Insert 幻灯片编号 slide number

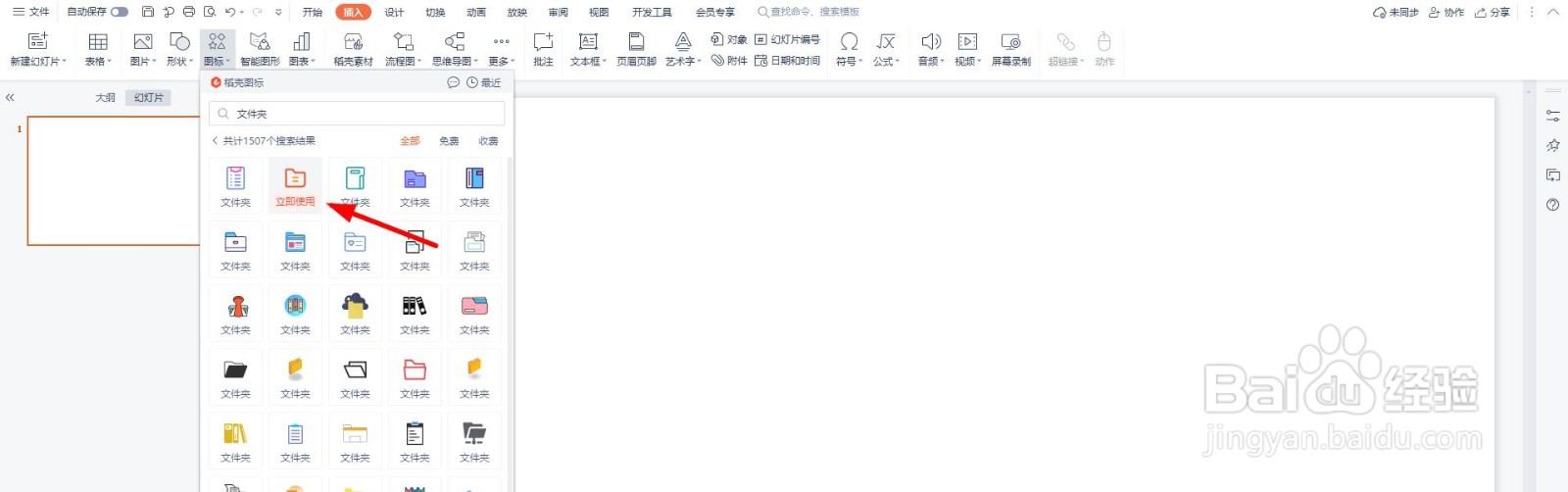(x=788, y=39)
